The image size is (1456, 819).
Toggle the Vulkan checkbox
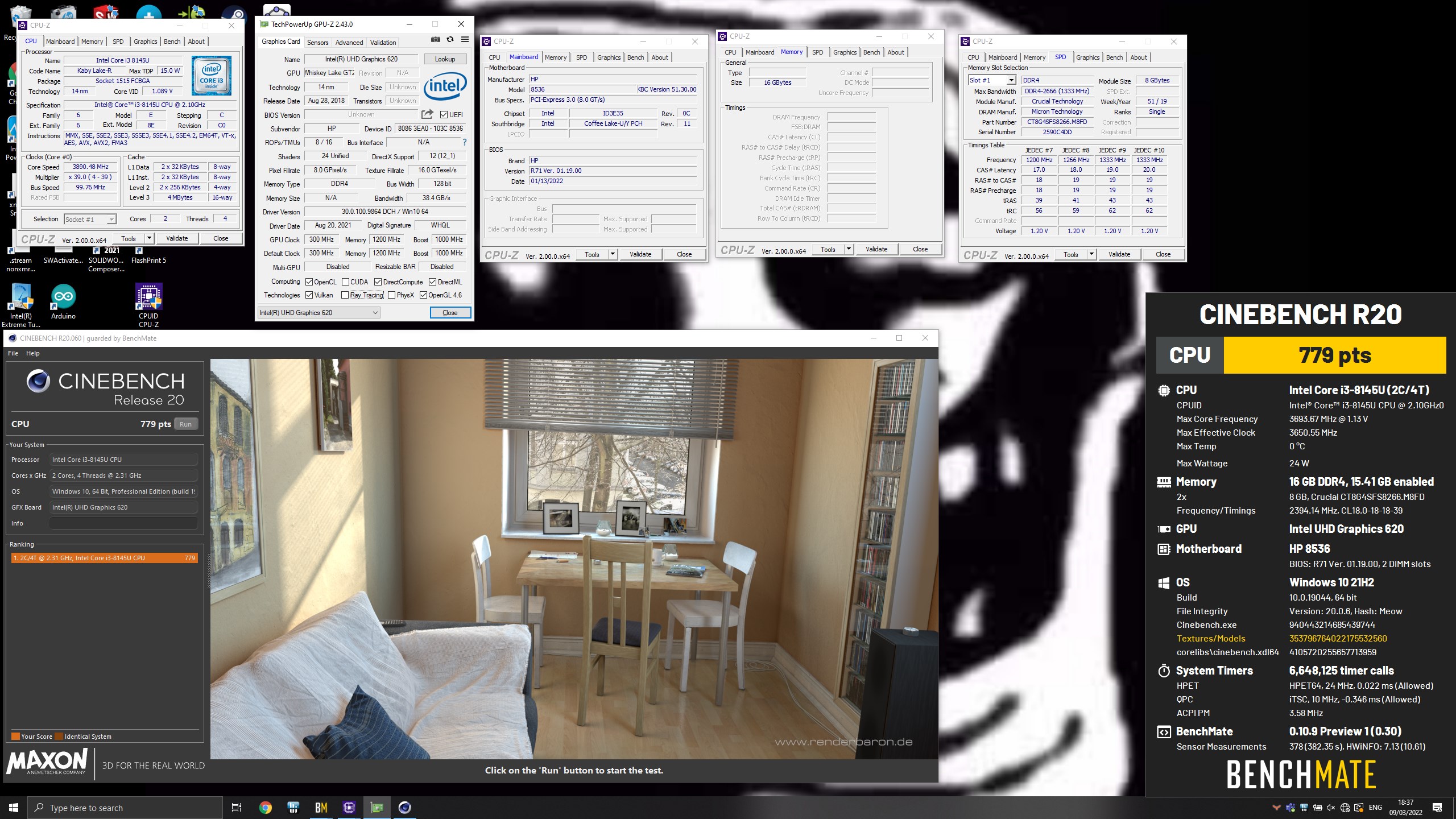(309, 295)
